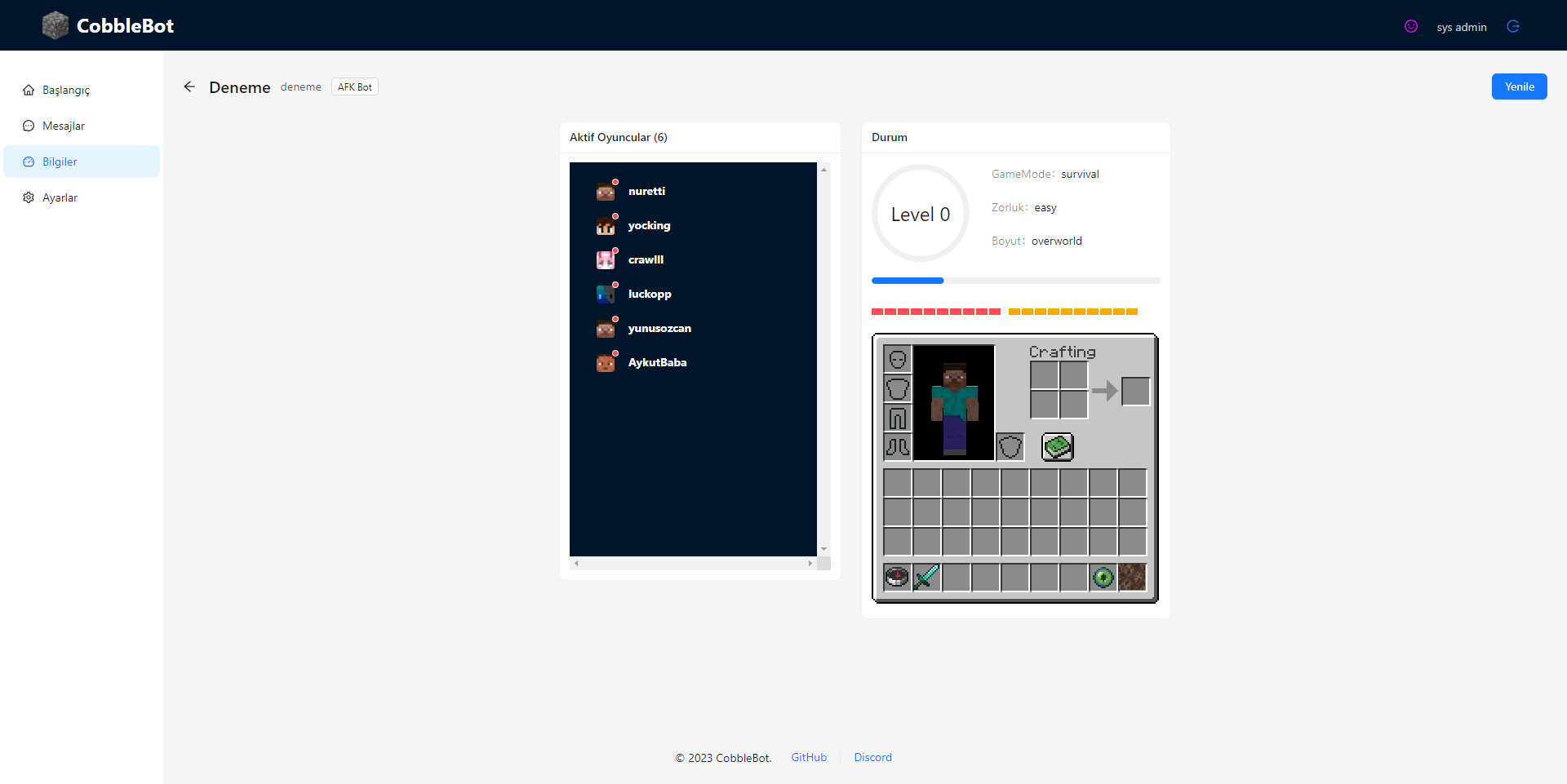The image size is (1567, 784).
Task: Click the red health bar
Action: (x=936, y=312)
